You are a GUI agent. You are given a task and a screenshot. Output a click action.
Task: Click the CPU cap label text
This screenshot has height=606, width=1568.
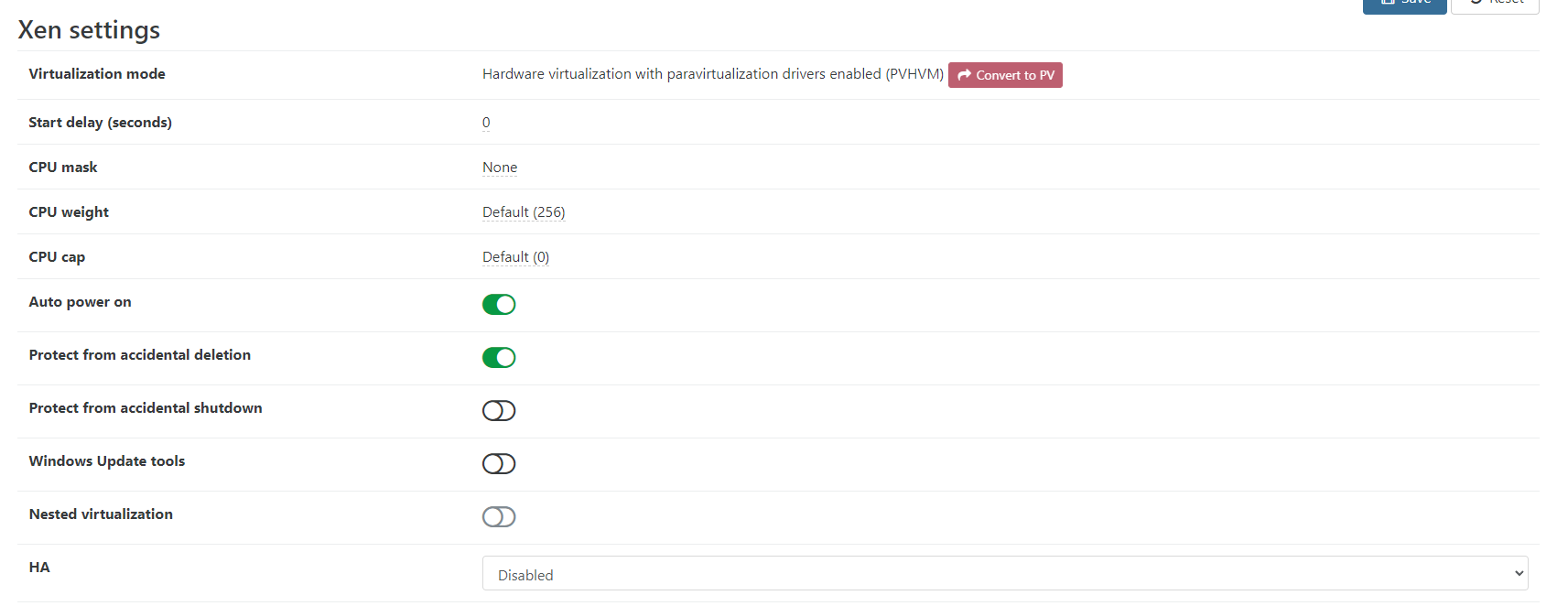click(x=57, y=257)
